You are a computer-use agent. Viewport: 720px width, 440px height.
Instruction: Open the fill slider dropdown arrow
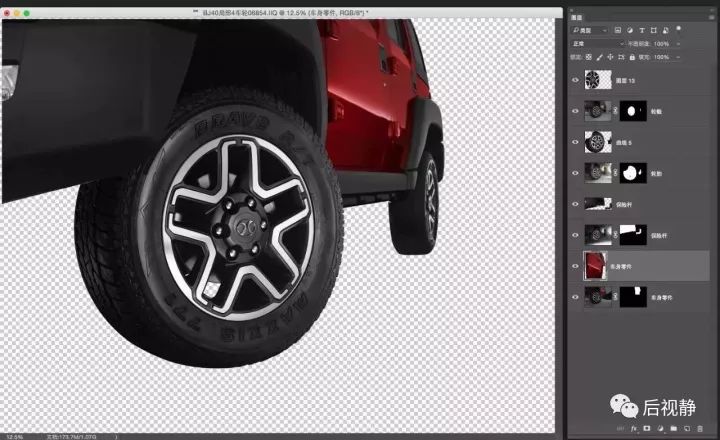(678, 57)
